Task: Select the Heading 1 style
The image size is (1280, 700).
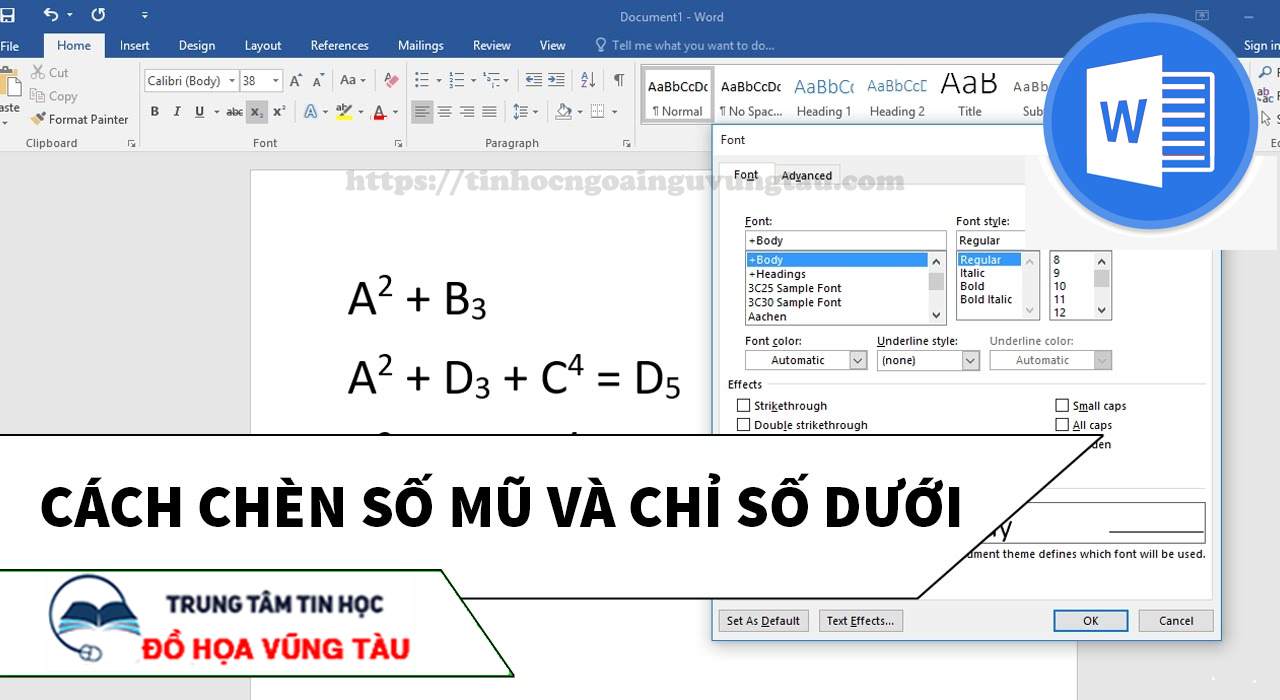Action: [824, 95]
